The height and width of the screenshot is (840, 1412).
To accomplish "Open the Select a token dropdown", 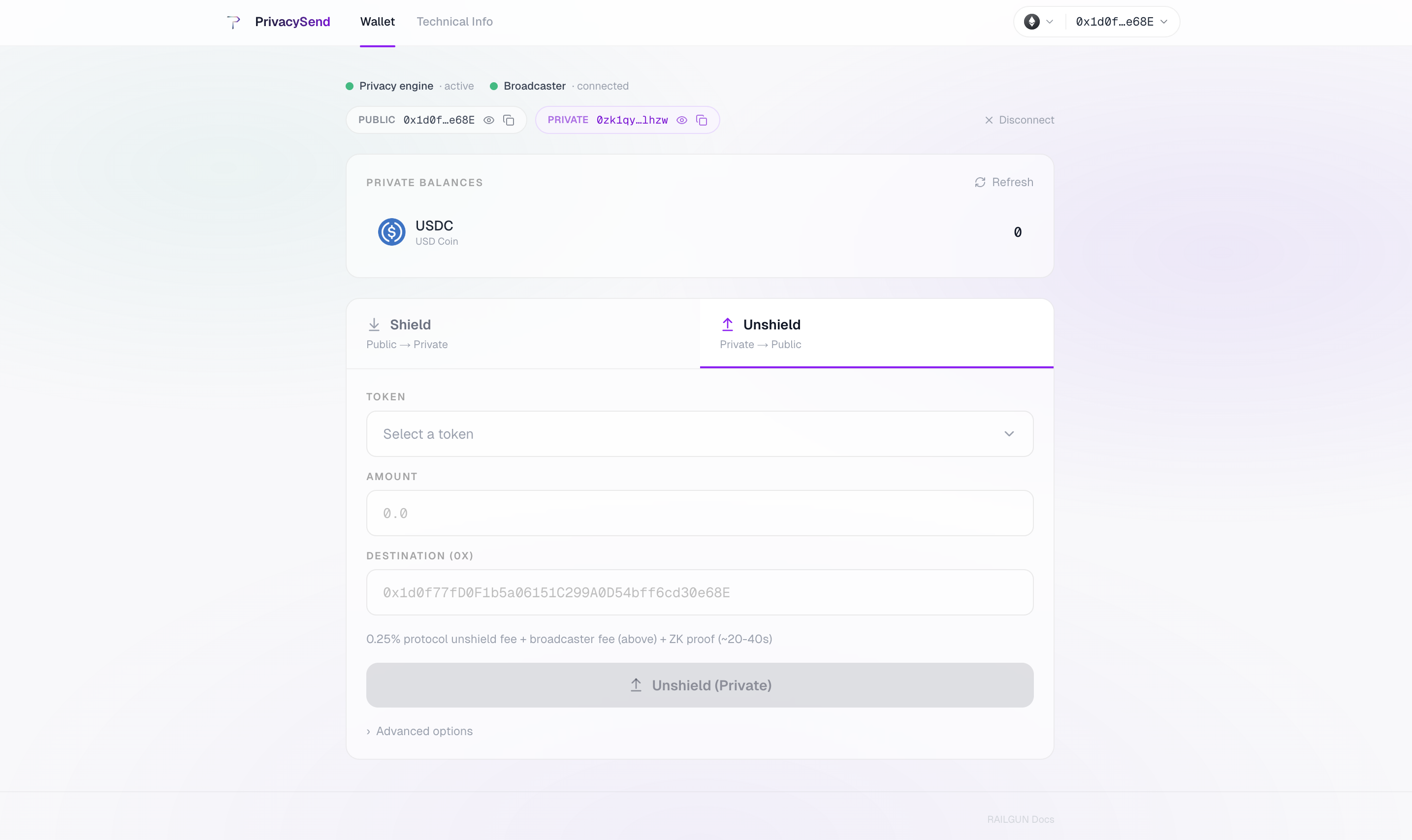I will pyautogui.click(x=700, y=434).
